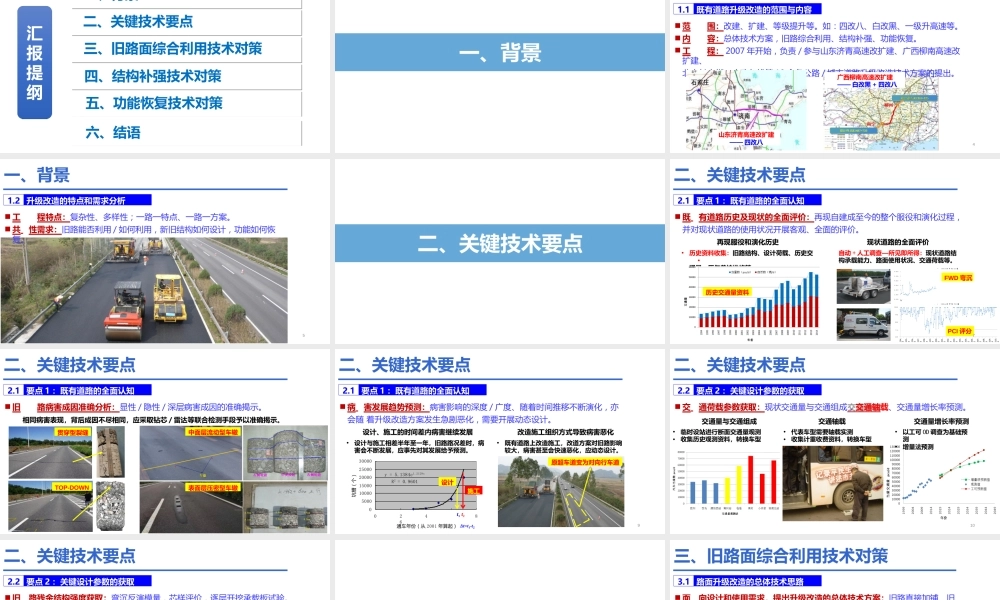1000x600 pixels.
Task: Click heading "1.2 升级改造的特点和需求分析"
Action: [x=77, y=200]
